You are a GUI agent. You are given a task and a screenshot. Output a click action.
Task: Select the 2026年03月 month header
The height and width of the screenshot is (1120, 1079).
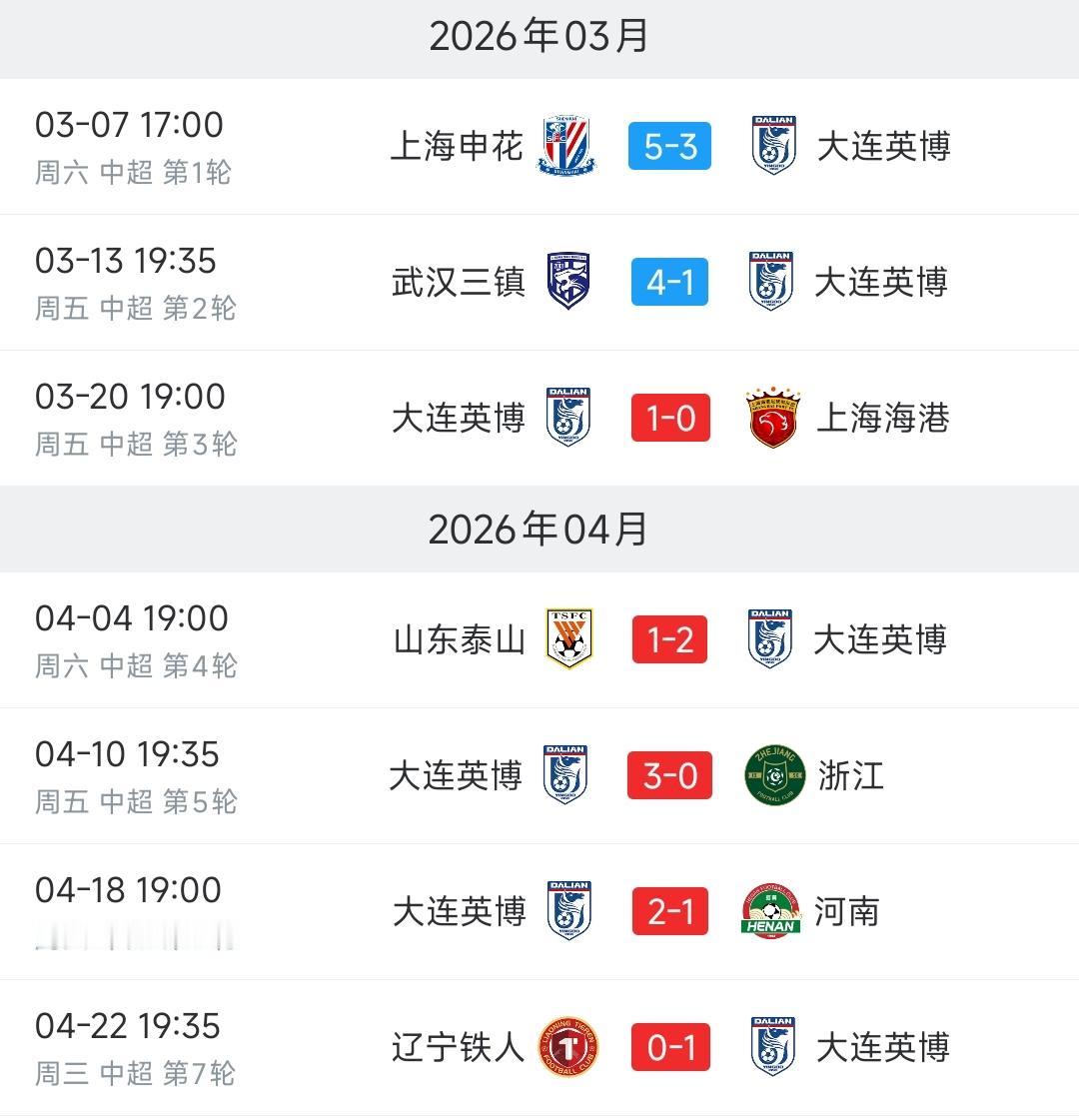539,36
